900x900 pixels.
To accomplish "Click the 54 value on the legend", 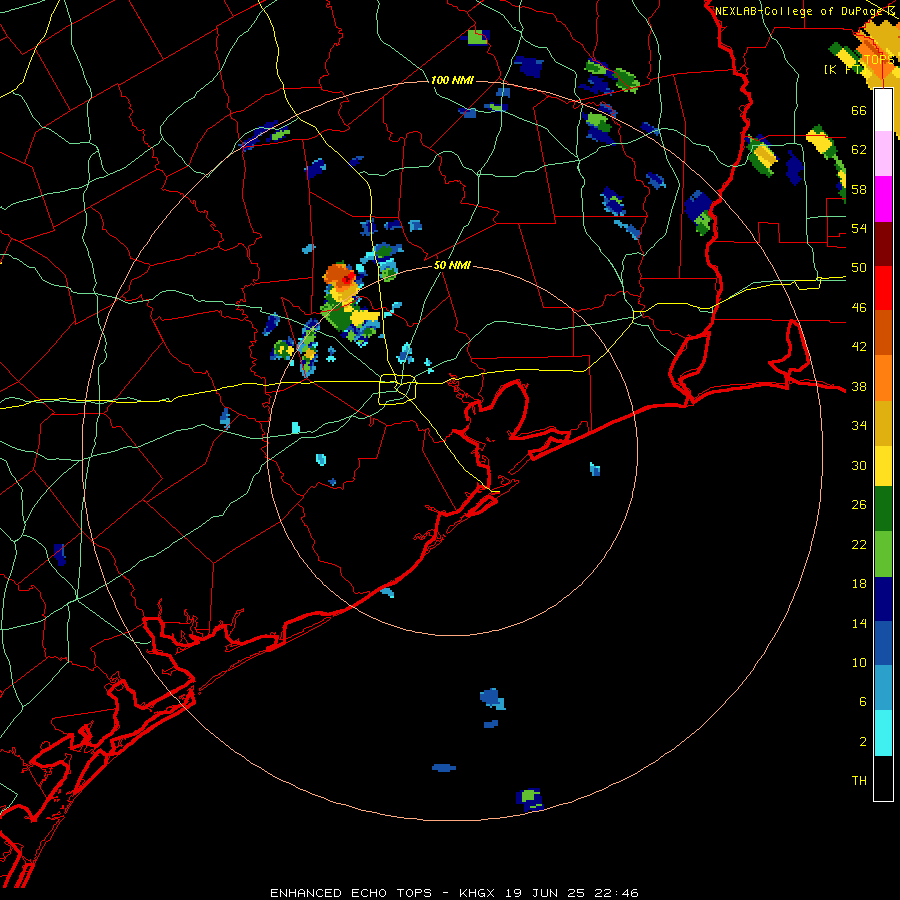I will click(859, 228).
